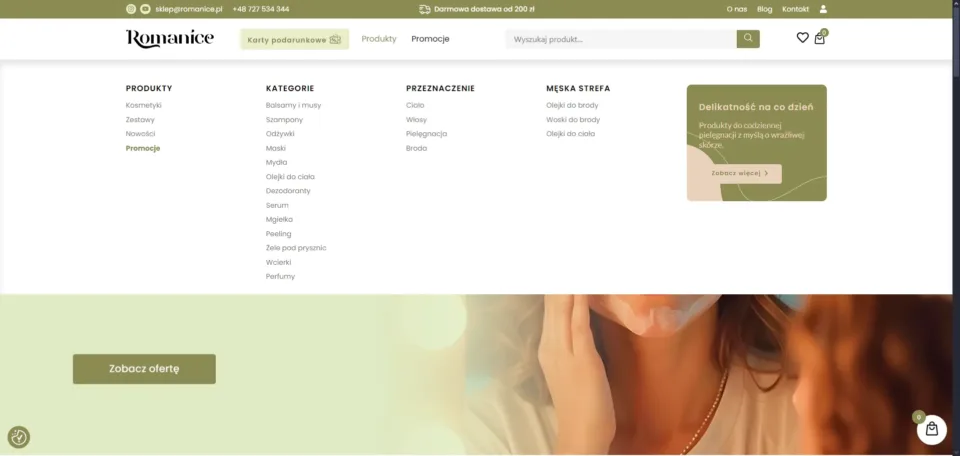Open Balsamy i musy category

[x=293, y=105]
